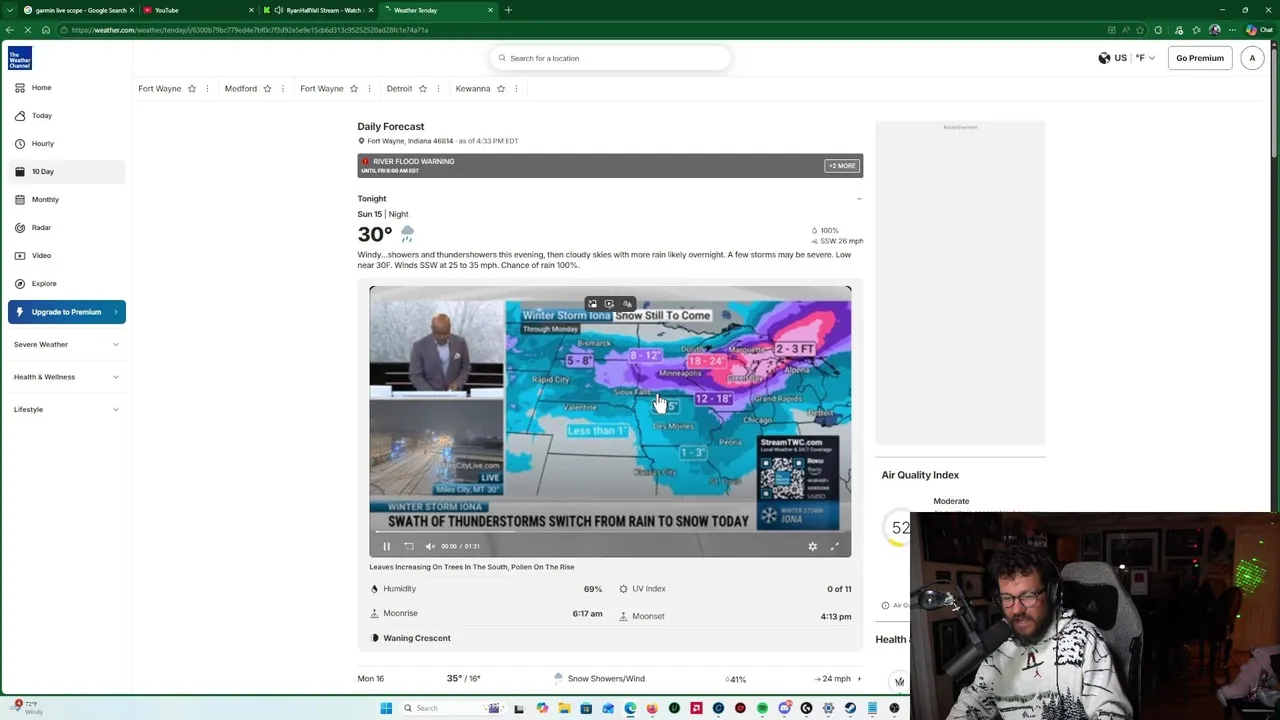Open Monthly forecast in the sidebar
The image size is (1280, 720).
[x=67, y=199]
